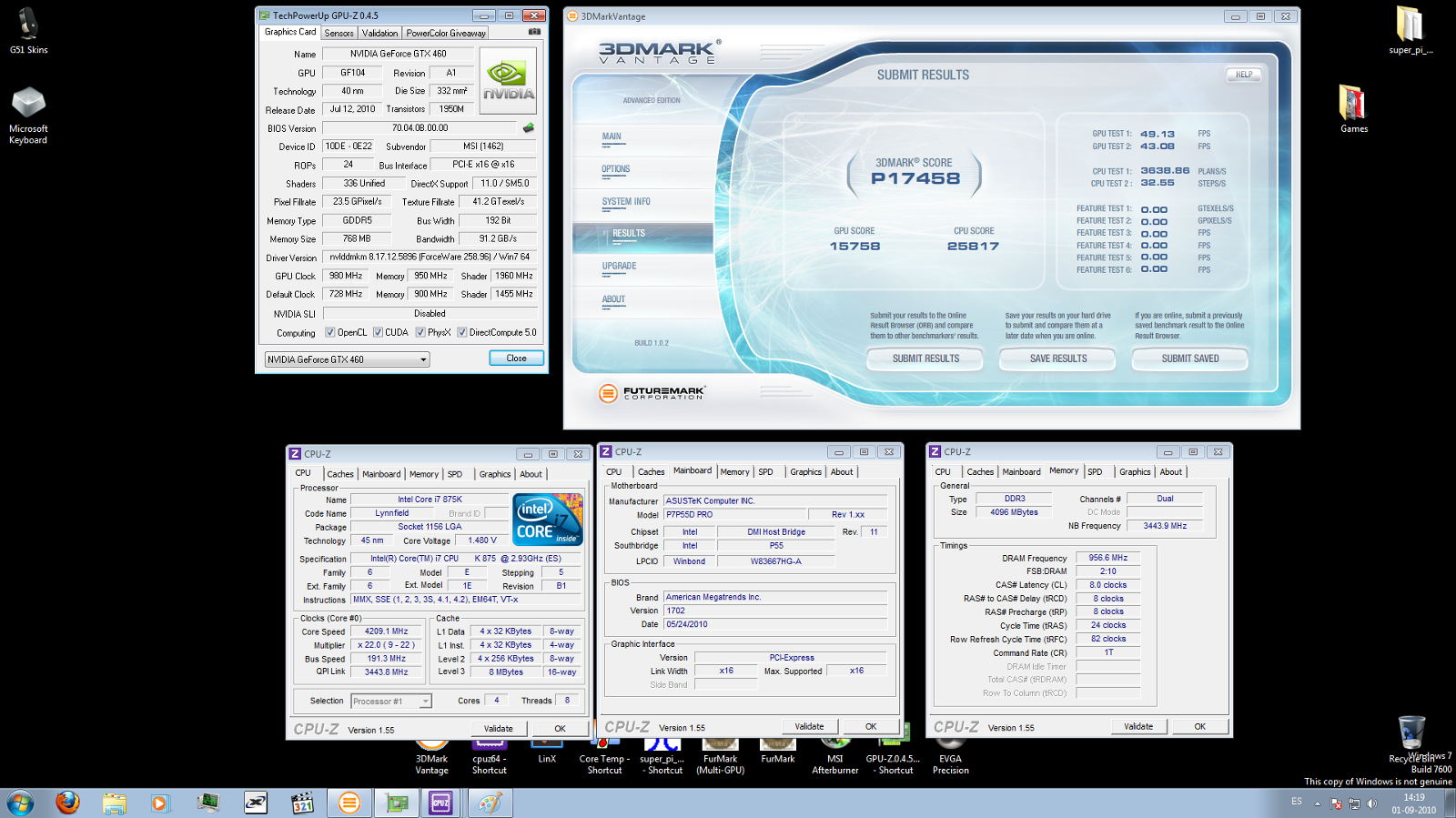Viewport: 1456px width, 818px height.
Task: Open Paint from the taskbar
Action: click(490, 803)
